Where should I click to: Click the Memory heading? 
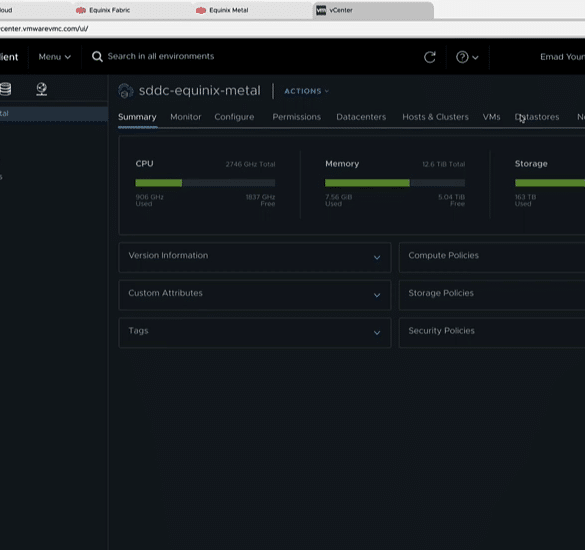coord(342,163)
